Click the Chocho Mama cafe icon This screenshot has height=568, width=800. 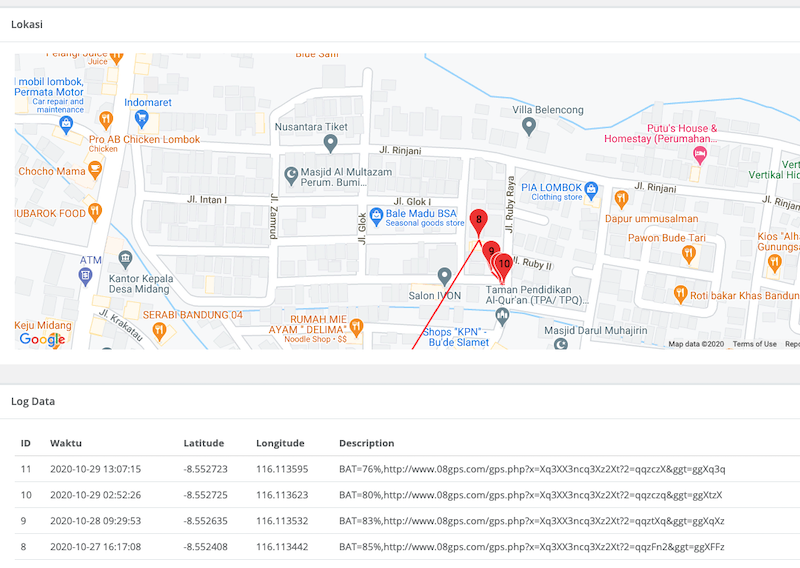pos(95,170)
